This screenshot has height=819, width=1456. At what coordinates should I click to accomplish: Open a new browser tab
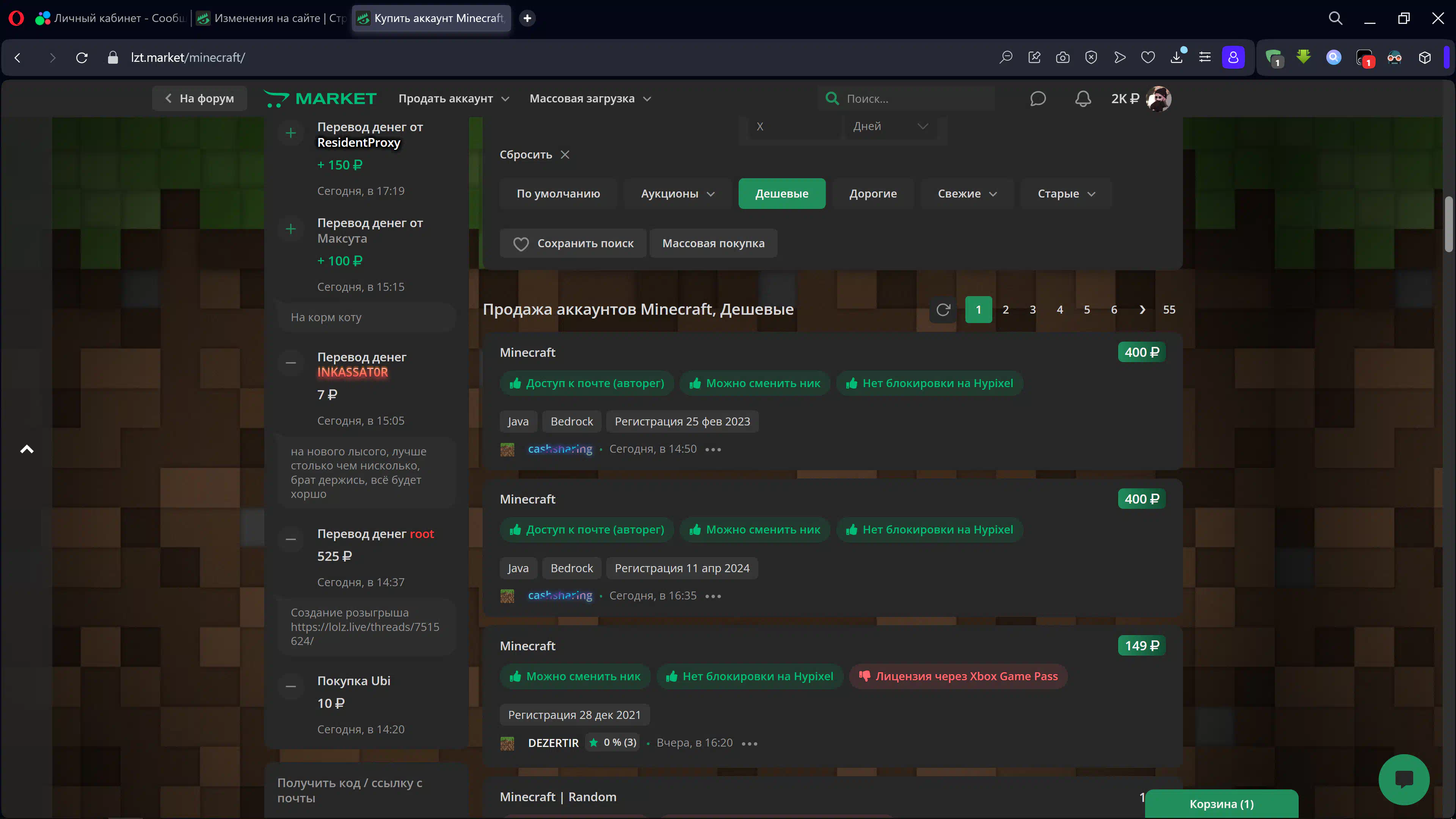[527, 18]
